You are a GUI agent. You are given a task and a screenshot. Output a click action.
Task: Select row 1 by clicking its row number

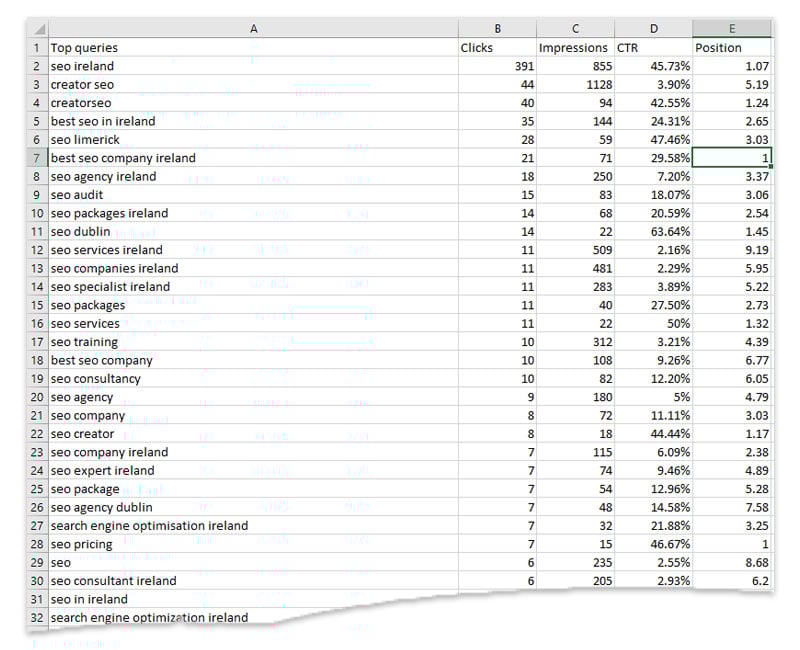(36, 47)
